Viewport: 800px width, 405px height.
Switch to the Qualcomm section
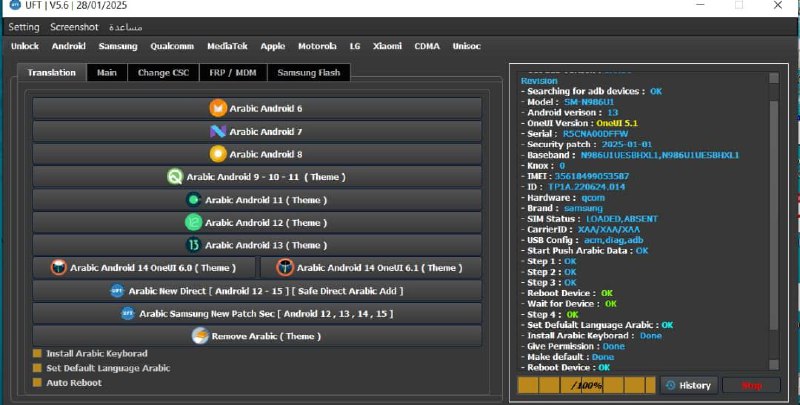(x=172, y=46)
